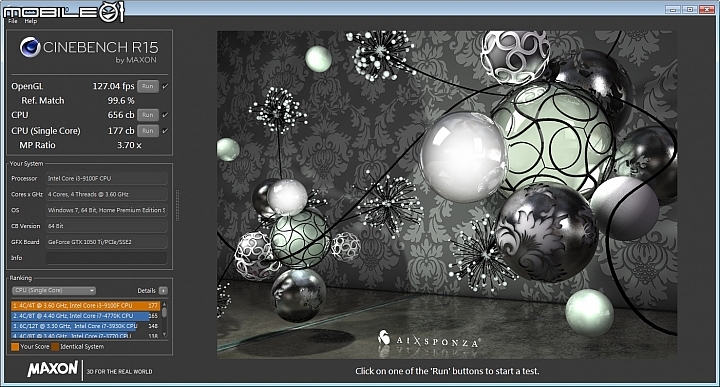Image resolution: width=720 pixels, height=387 pixels.
Task: Click the MAXON logo at the bottom
Action: [x=53, y=369]
